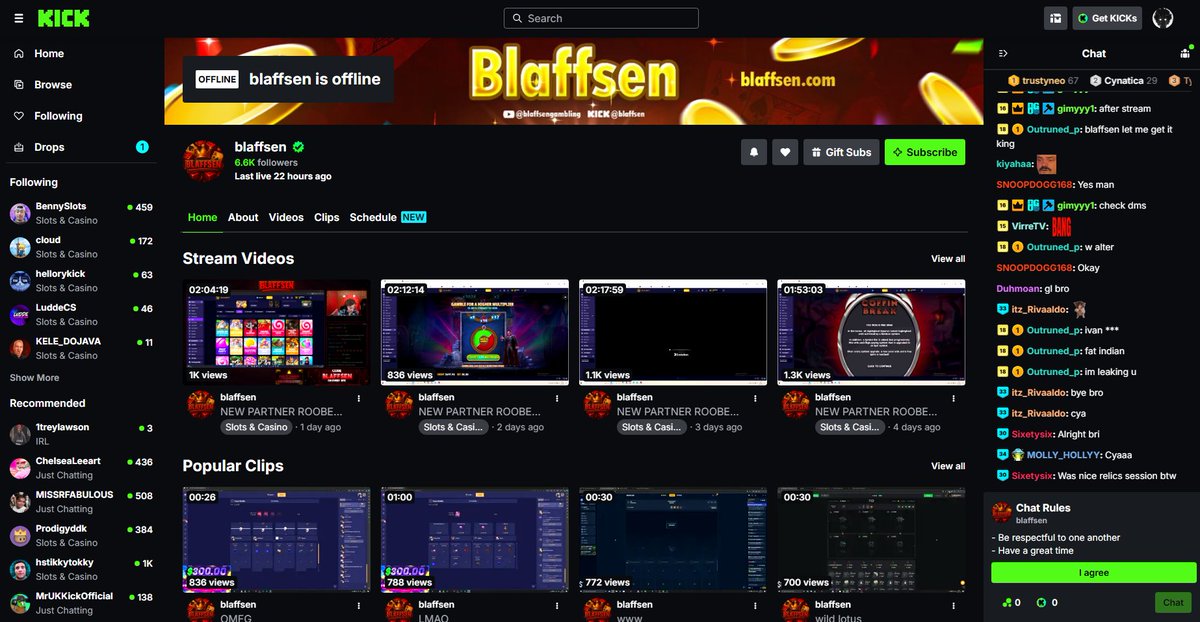Open BennySlots channel in Following list

(82, 213)
